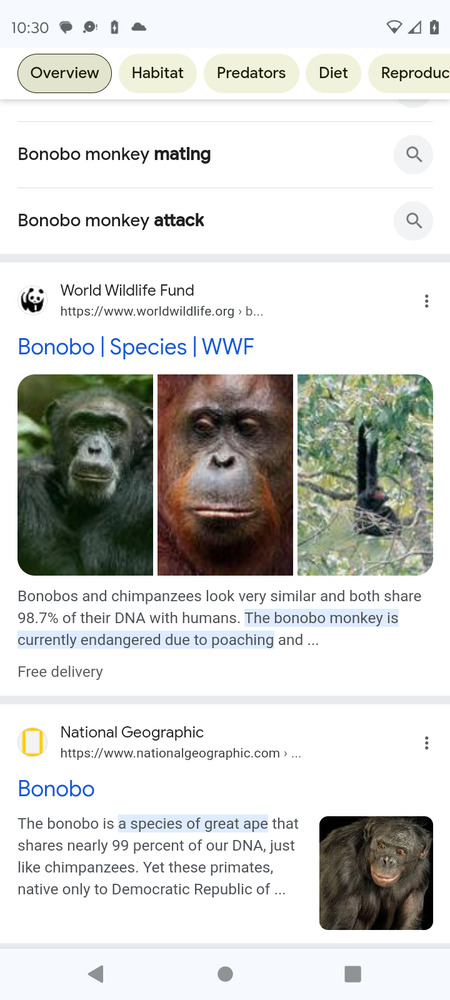The image size is (450, 1000).
Task: Open the Reproduction chip
Action: click(x=409, y=73)
